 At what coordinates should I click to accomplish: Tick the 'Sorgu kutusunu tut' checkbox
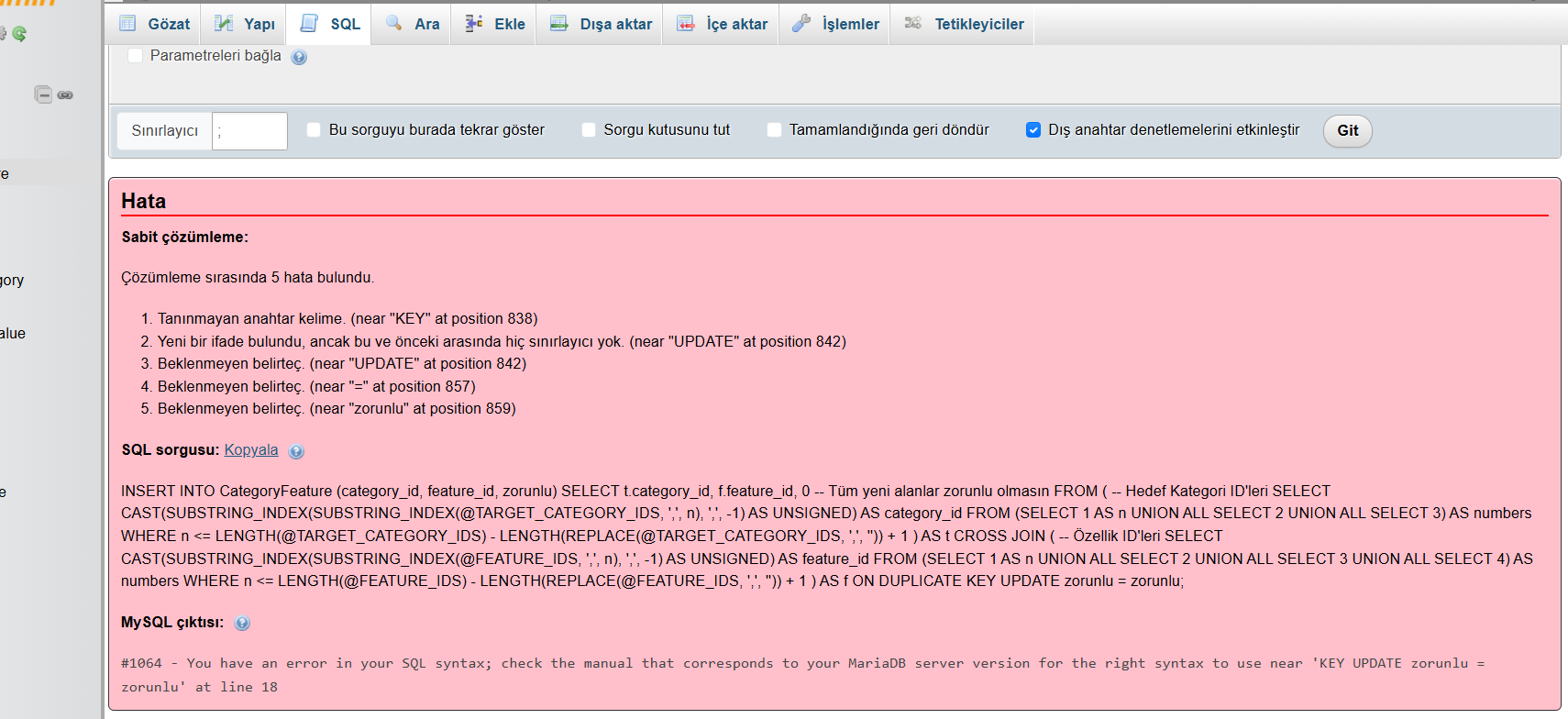coord(589,130)
